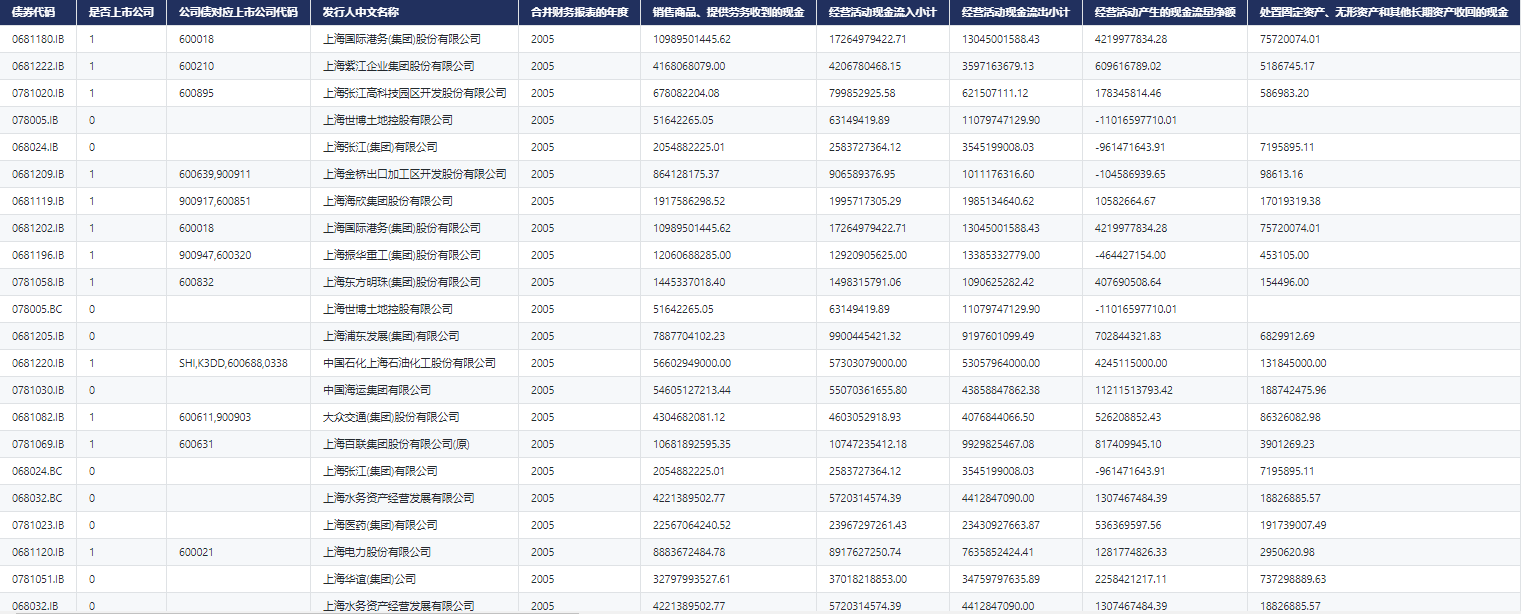Select issuer 上海海欣集团股份有限公司
The height and width of the screenshot is (614, 1521).
[x=387, y=201]
